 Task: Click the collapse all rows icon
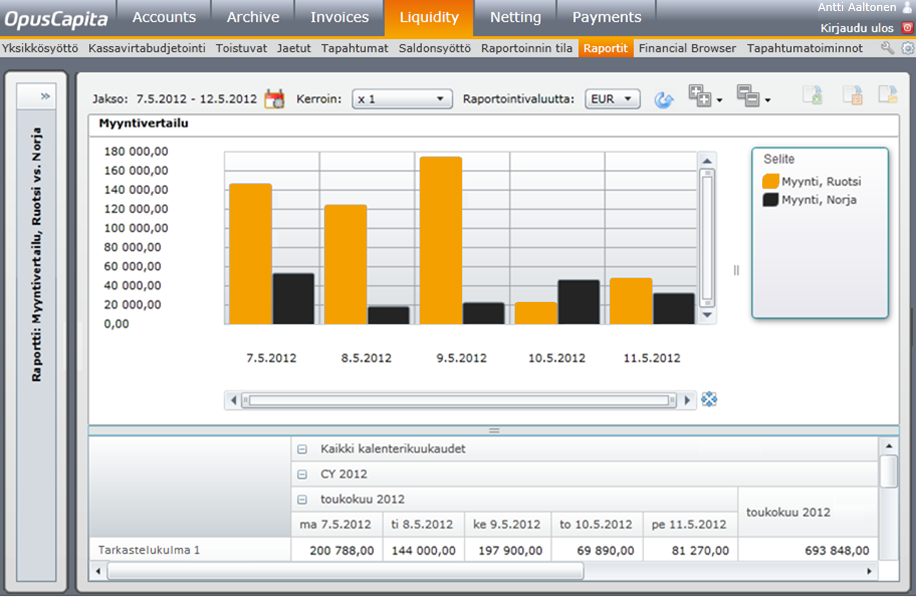[x=747, y=96]
